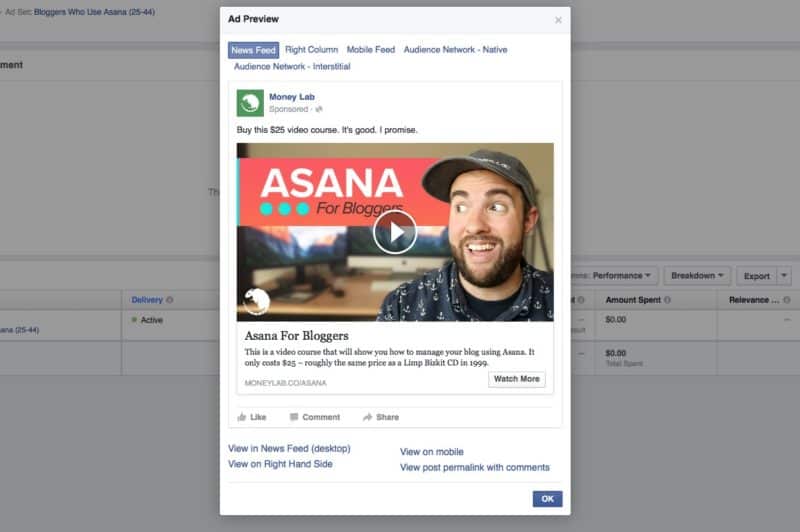Image resolution: width=800 pixels, height=532 pixels.
Task: Click the Amount Spent column header
Action: (x=633, y=300)
